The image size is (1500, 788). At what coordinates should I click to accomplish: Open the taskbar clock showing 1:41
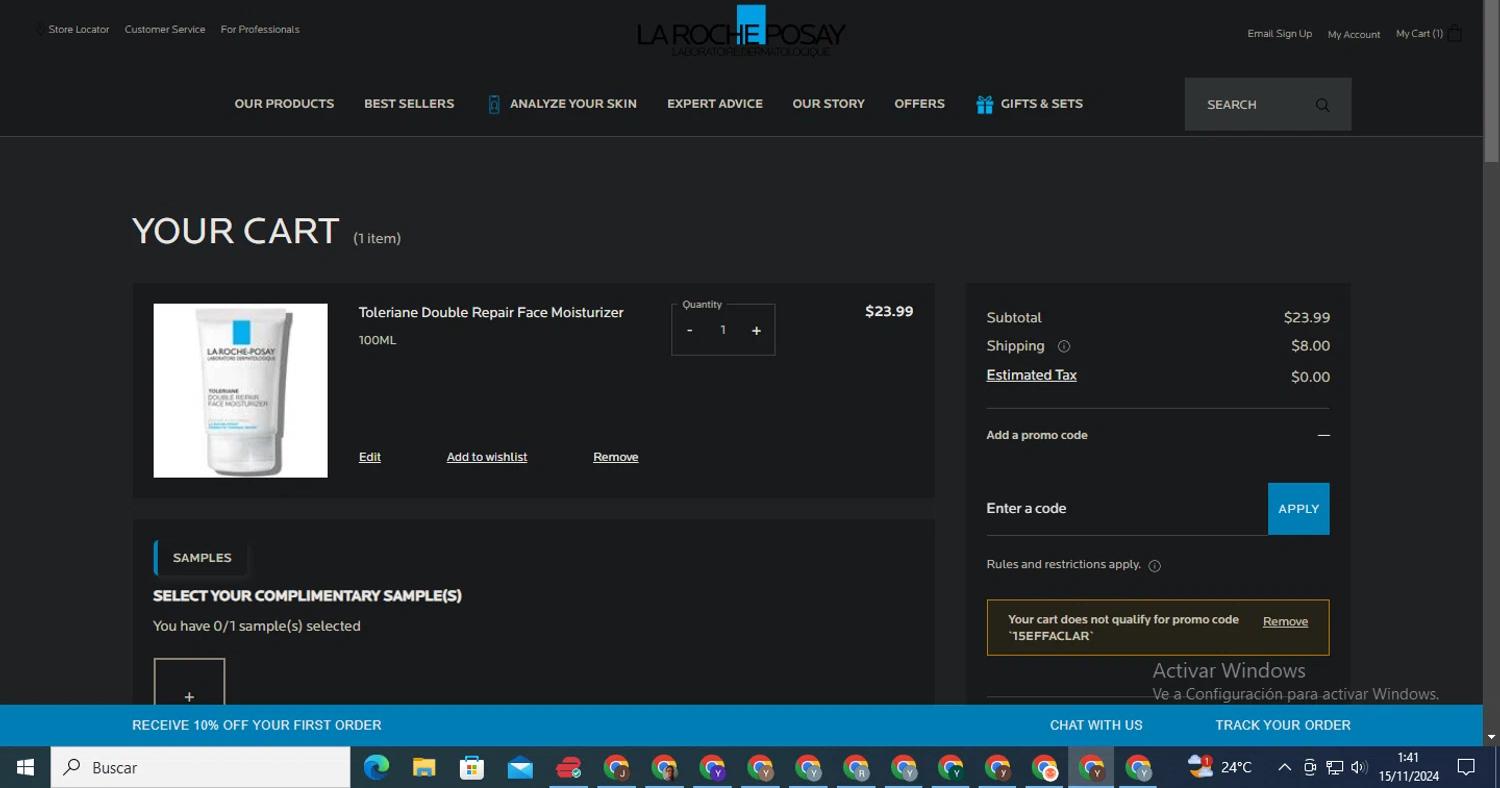[1408, 767]
